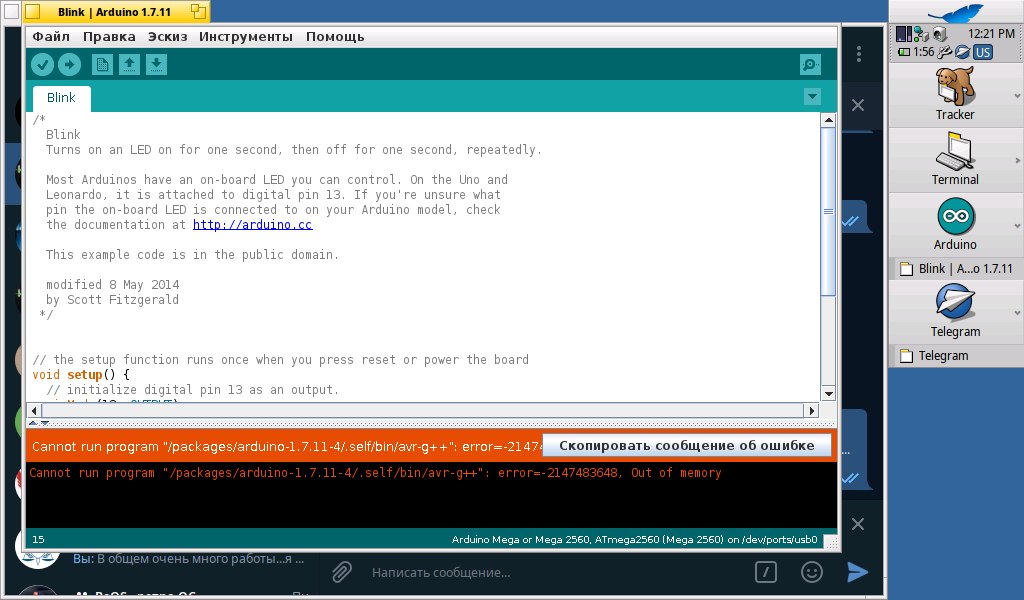Open Telegram emoji smiley picker

[812, 573]
